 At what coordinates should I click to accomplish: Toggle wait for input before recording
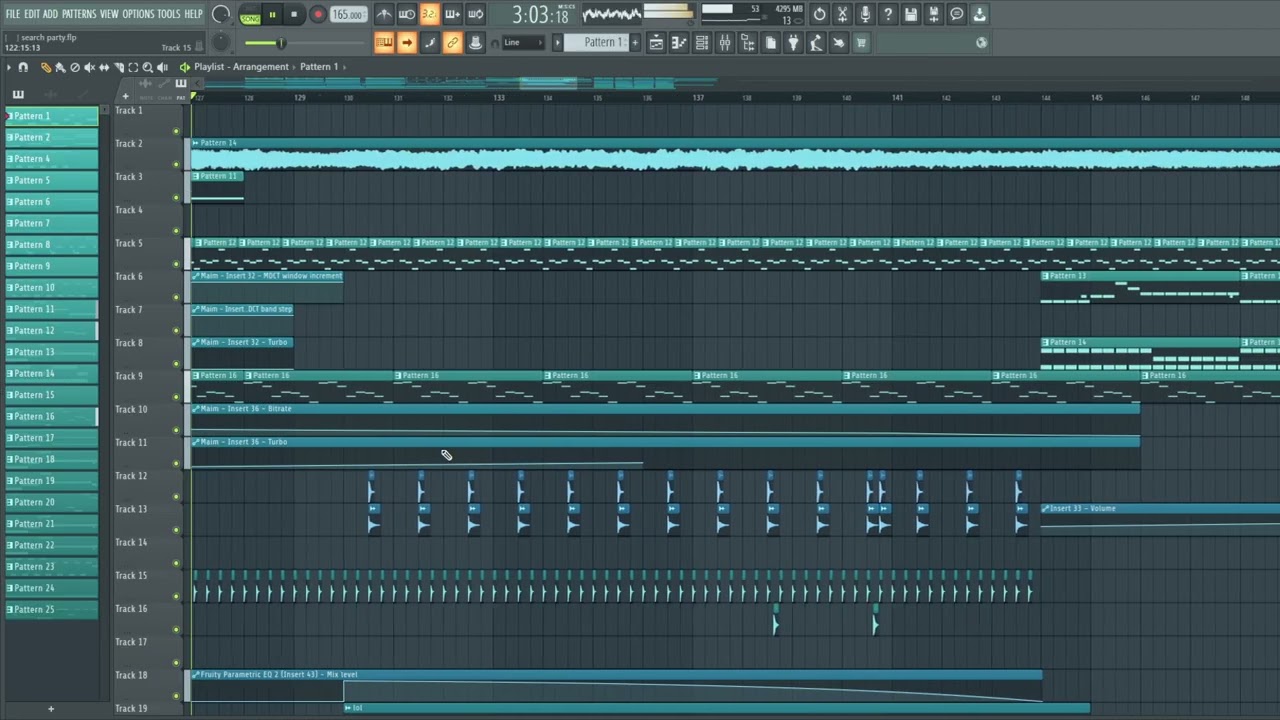(x=407, y=14)
